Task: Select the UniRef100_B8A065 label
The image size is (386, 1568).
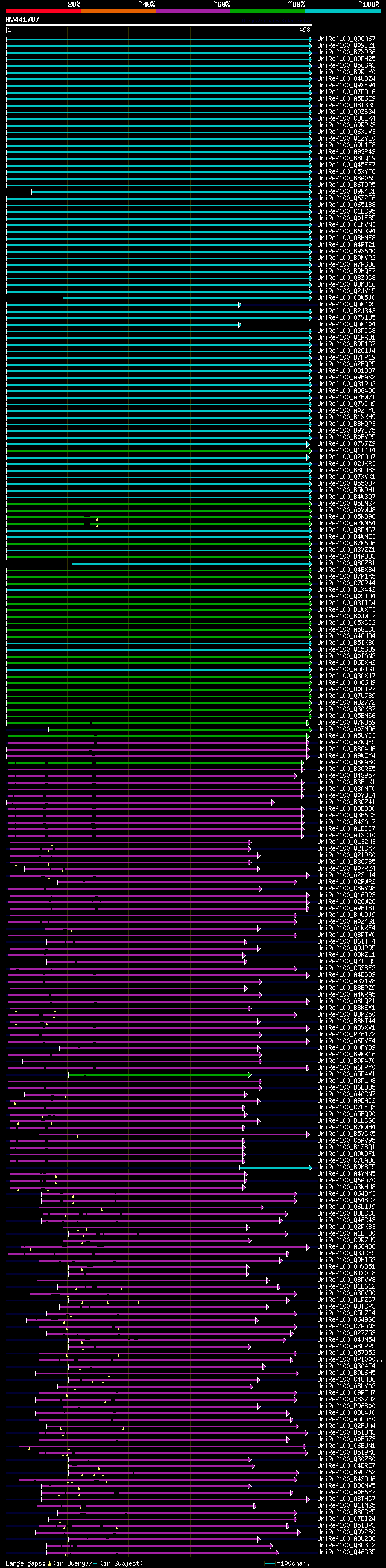Action: (346, 179)
